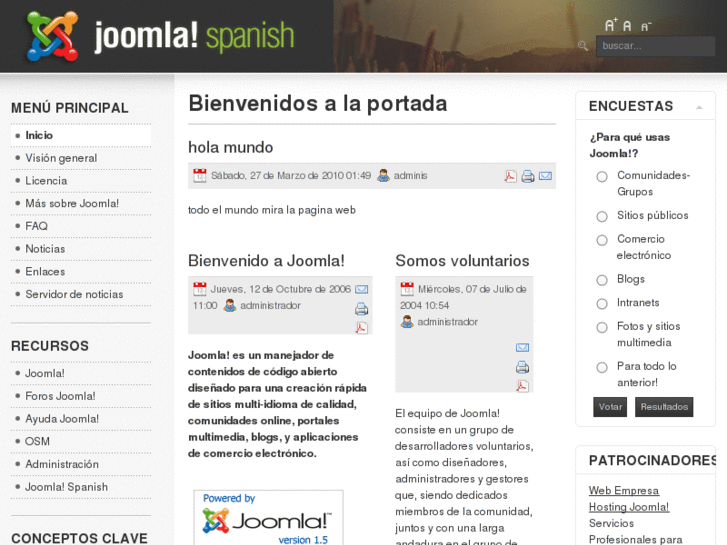
Task: Click the search magnifier icon
Action: coord(583,45)
